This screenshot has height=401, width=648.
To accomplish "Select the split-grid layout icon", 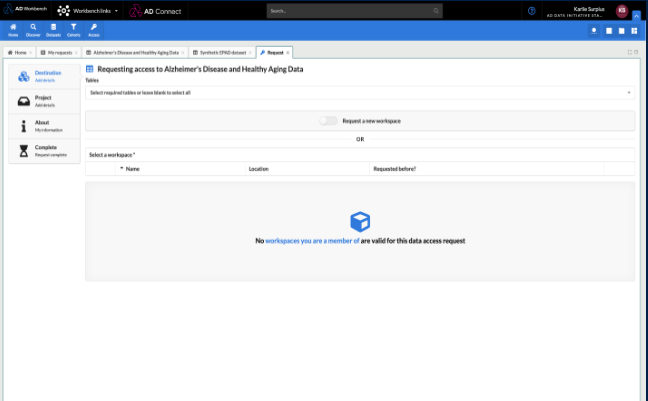I will click(x=634, y=31).
